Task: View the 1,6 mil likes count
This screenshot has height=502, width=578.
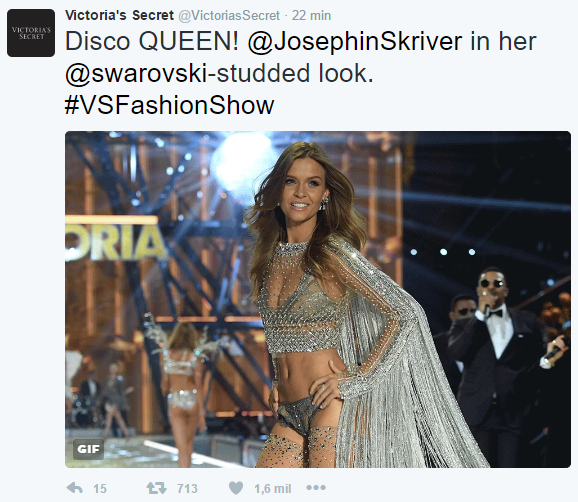Action: click(x=272, y=489)
